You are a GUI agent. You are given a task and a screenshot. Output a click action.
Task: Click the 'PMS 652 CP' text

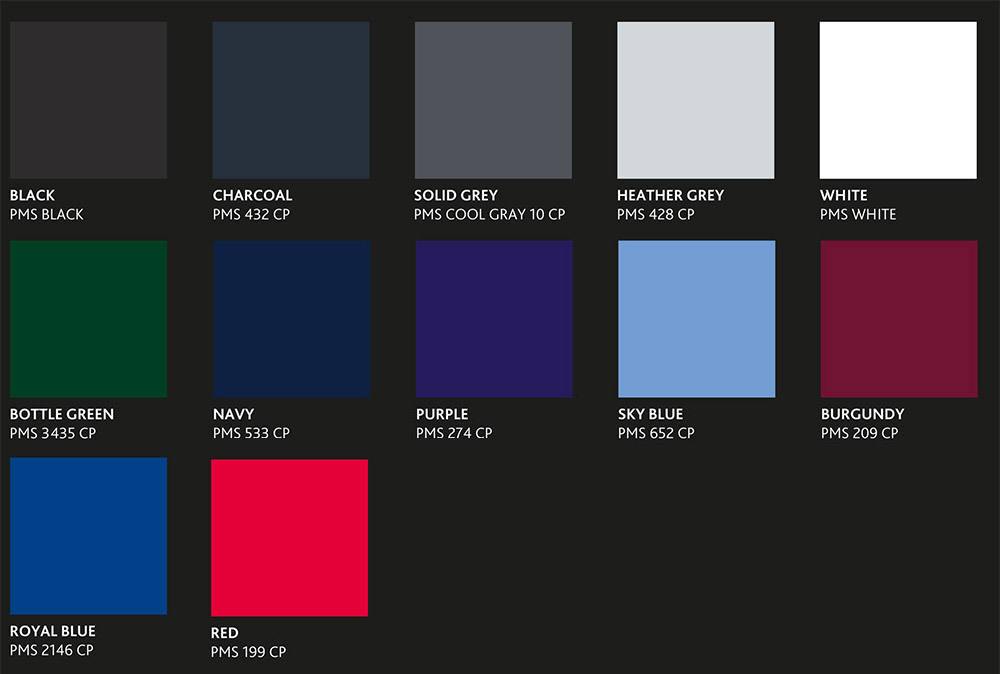point(656,433)
